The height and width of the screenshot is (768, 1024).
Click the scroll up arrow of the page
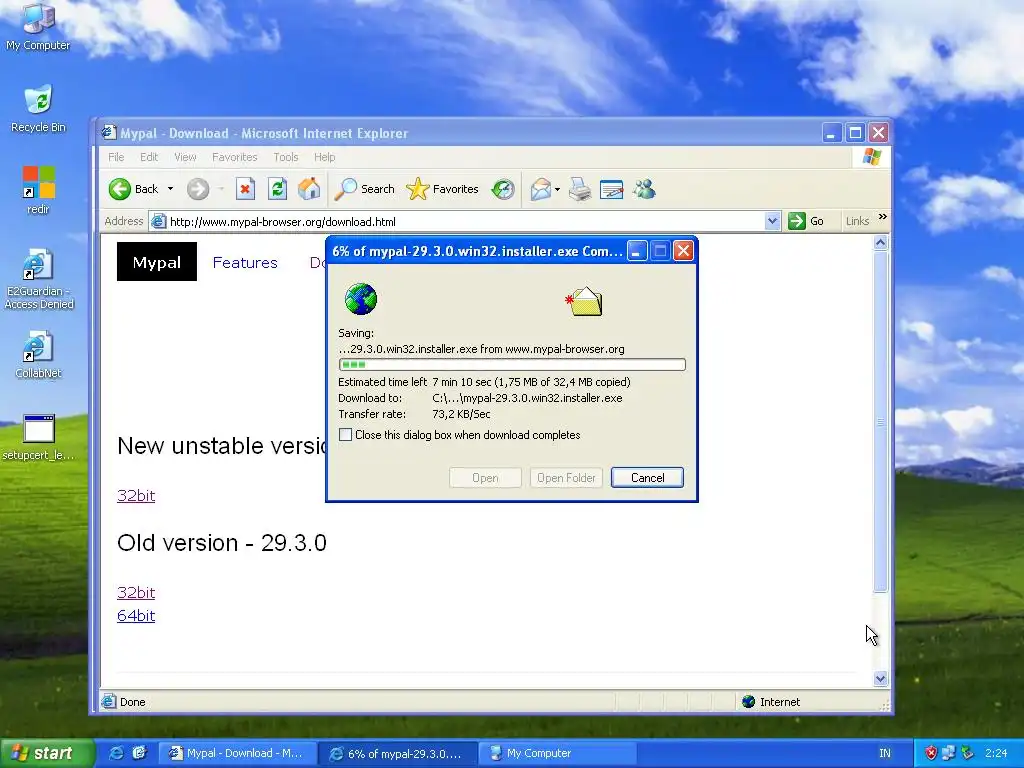pyautogui.click(x=880, y=243)
